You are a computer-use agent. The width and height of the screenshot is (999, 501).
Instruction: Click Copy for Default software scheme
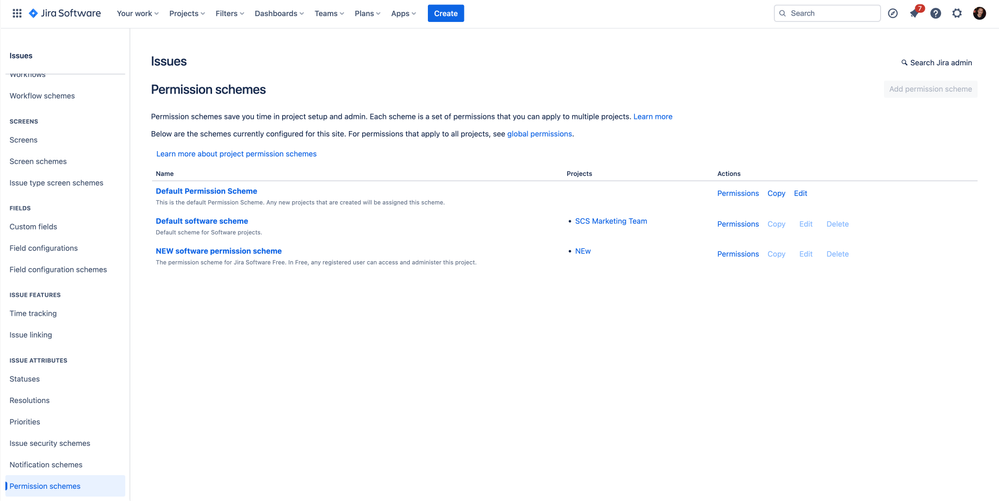pos(776,224)
